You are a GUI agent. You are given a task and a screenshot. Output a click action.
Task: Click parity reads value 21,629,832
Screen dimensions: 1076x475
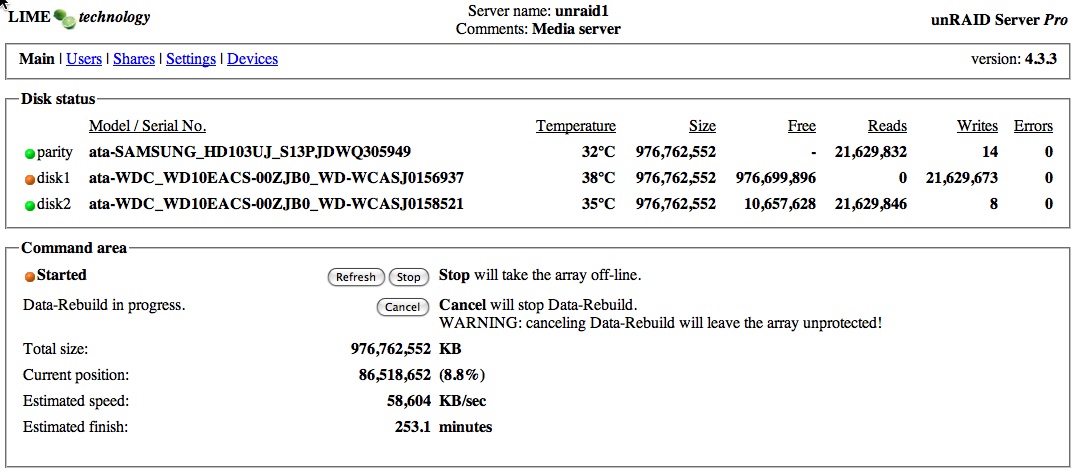coord(871,152)
